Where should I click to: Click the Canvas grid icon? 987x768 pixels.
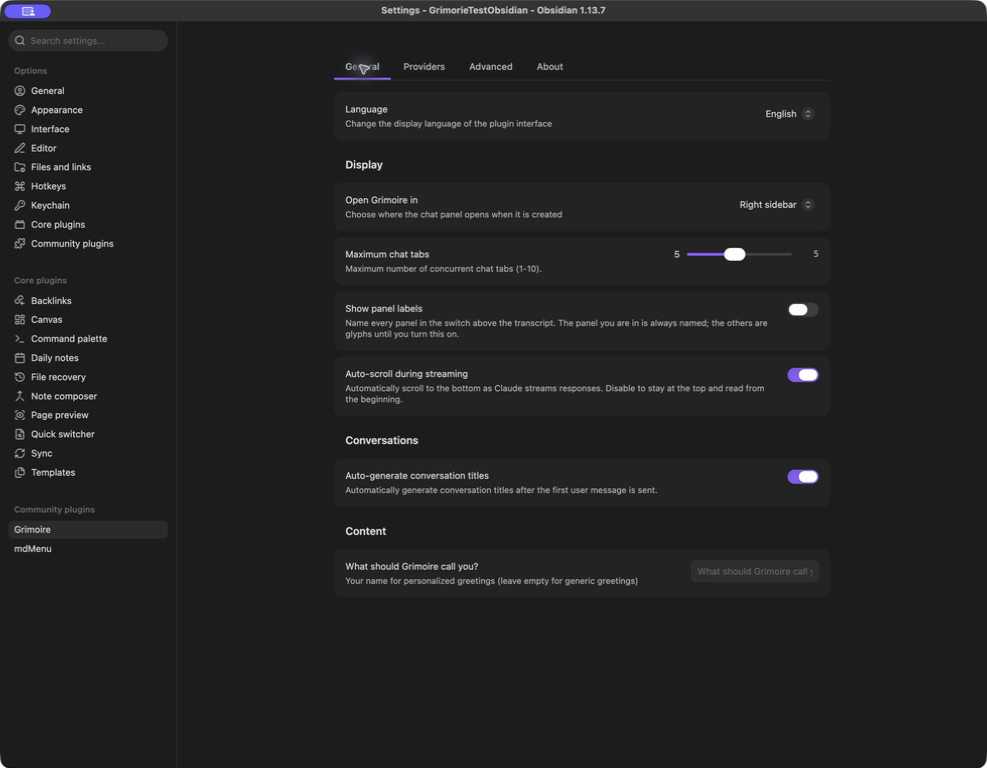tap(20, 320)
